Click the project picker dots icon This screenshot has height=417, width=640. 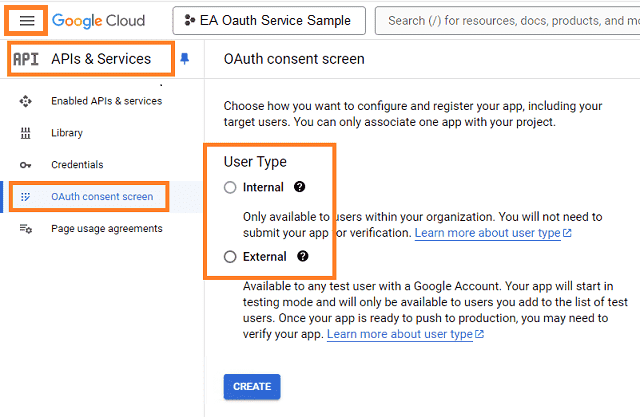[x=189, y=20]
